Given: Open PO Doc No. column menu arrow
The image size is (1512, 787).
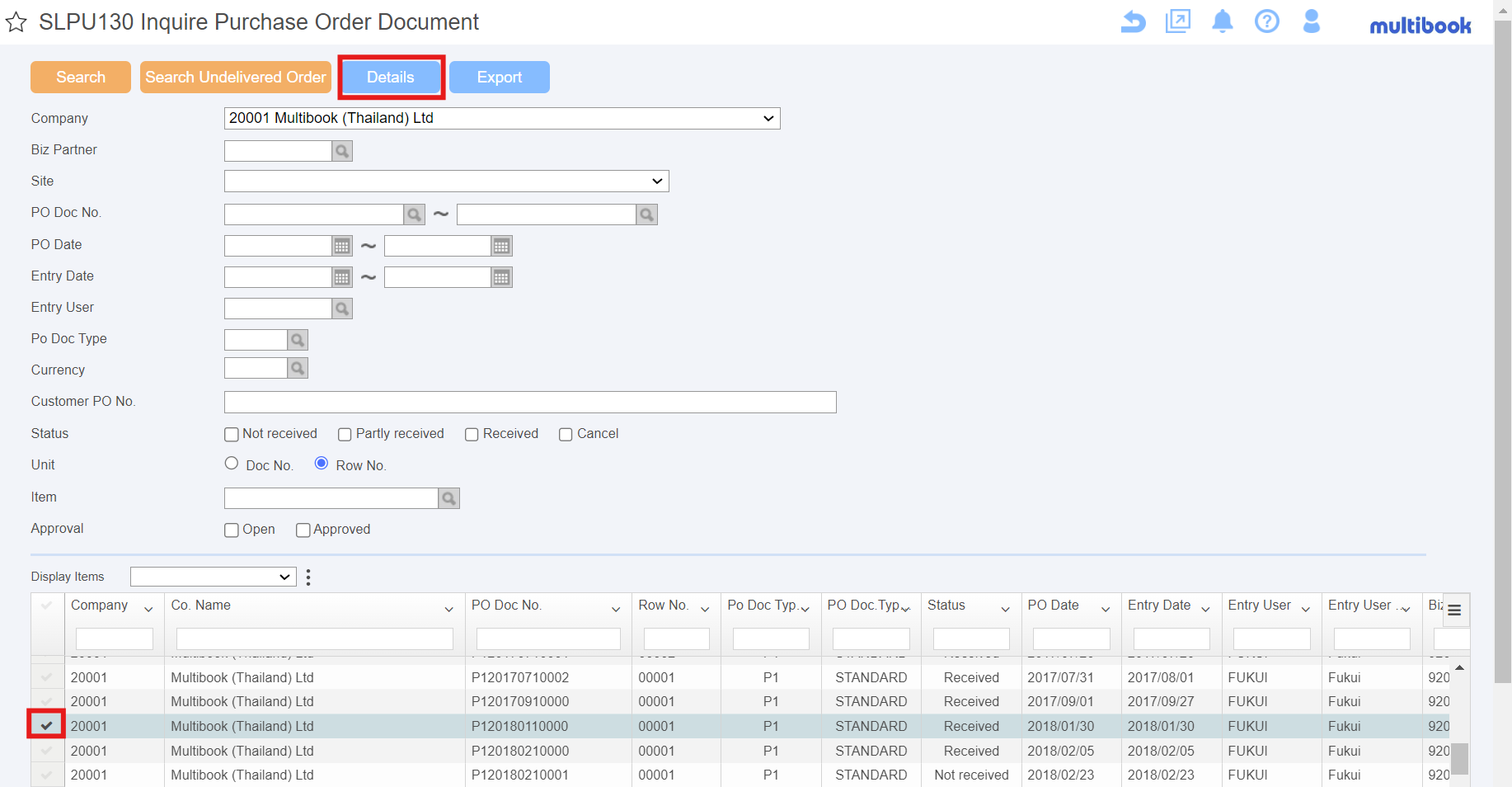Looking at the screenshot, I should click(616, 610).
